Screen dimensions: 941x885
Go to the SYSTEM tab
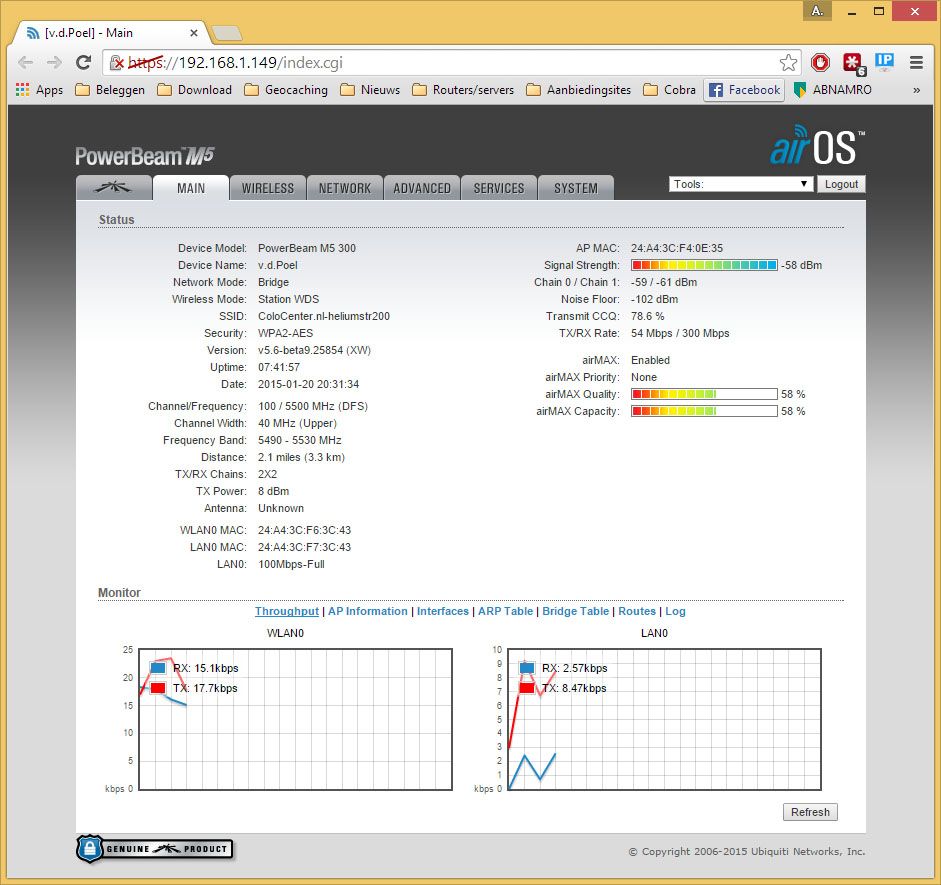click(x=576, y=188)
